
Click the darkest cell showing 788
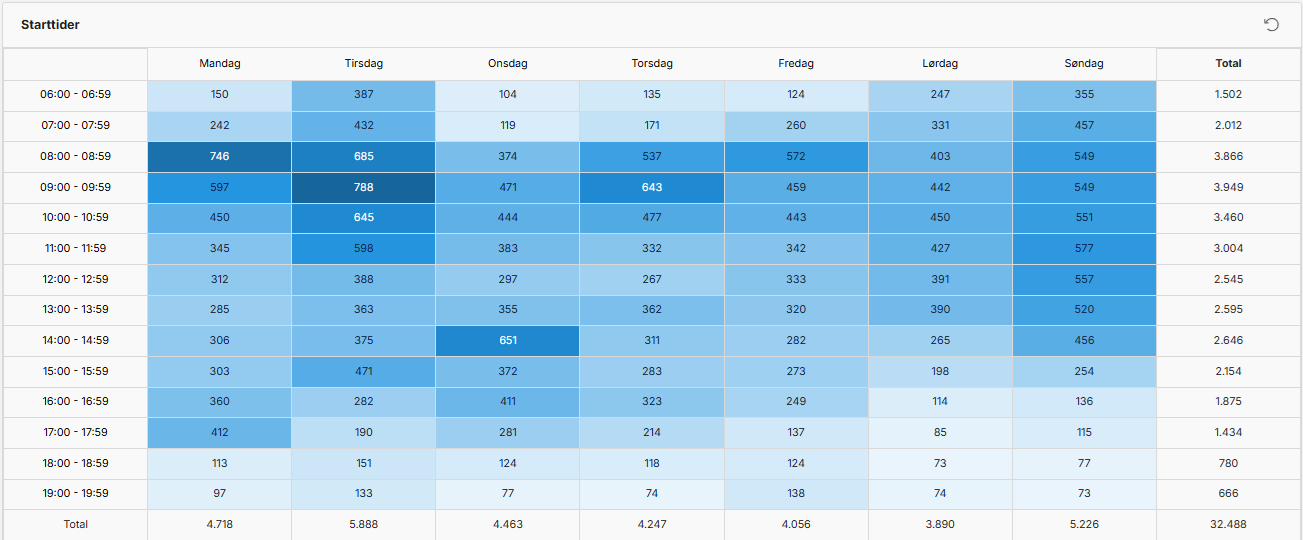(x=363, y=187)
